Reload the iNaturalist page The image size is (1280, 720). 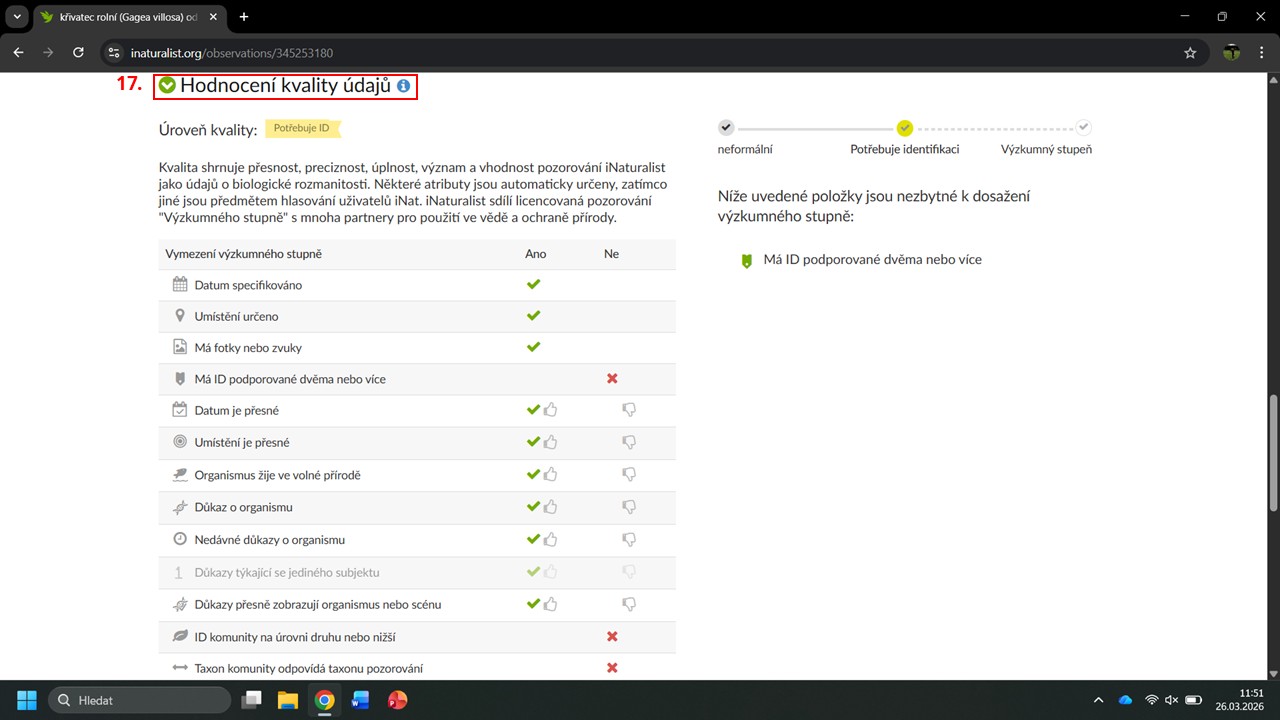pyautogui.click(x=78, y=53)
